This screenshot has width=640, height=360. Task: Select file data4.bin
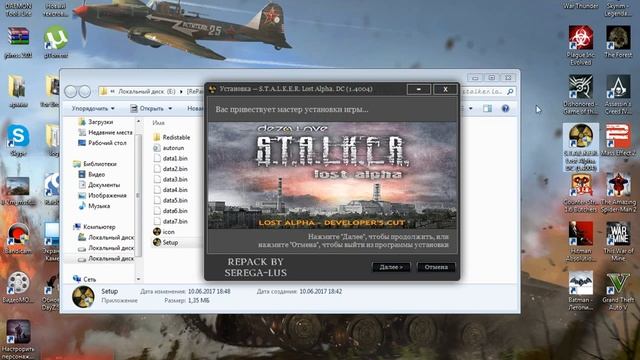click(x=170, y=190)
